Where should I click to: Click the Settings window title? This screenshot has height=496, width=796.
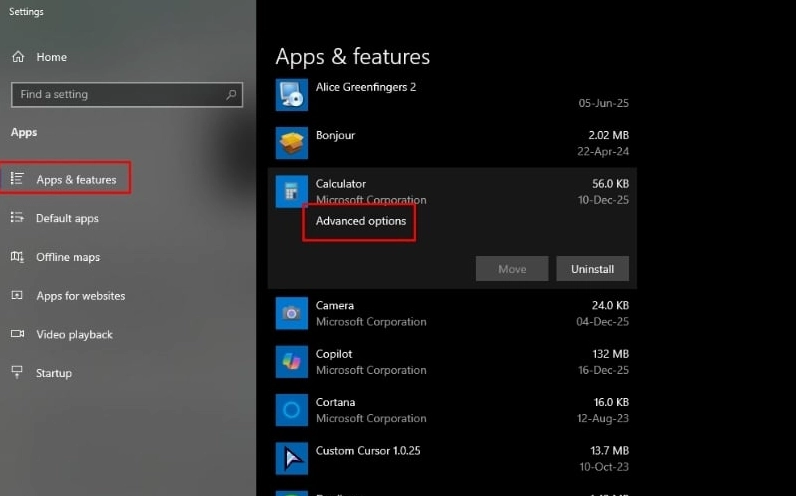coord(26,11)
